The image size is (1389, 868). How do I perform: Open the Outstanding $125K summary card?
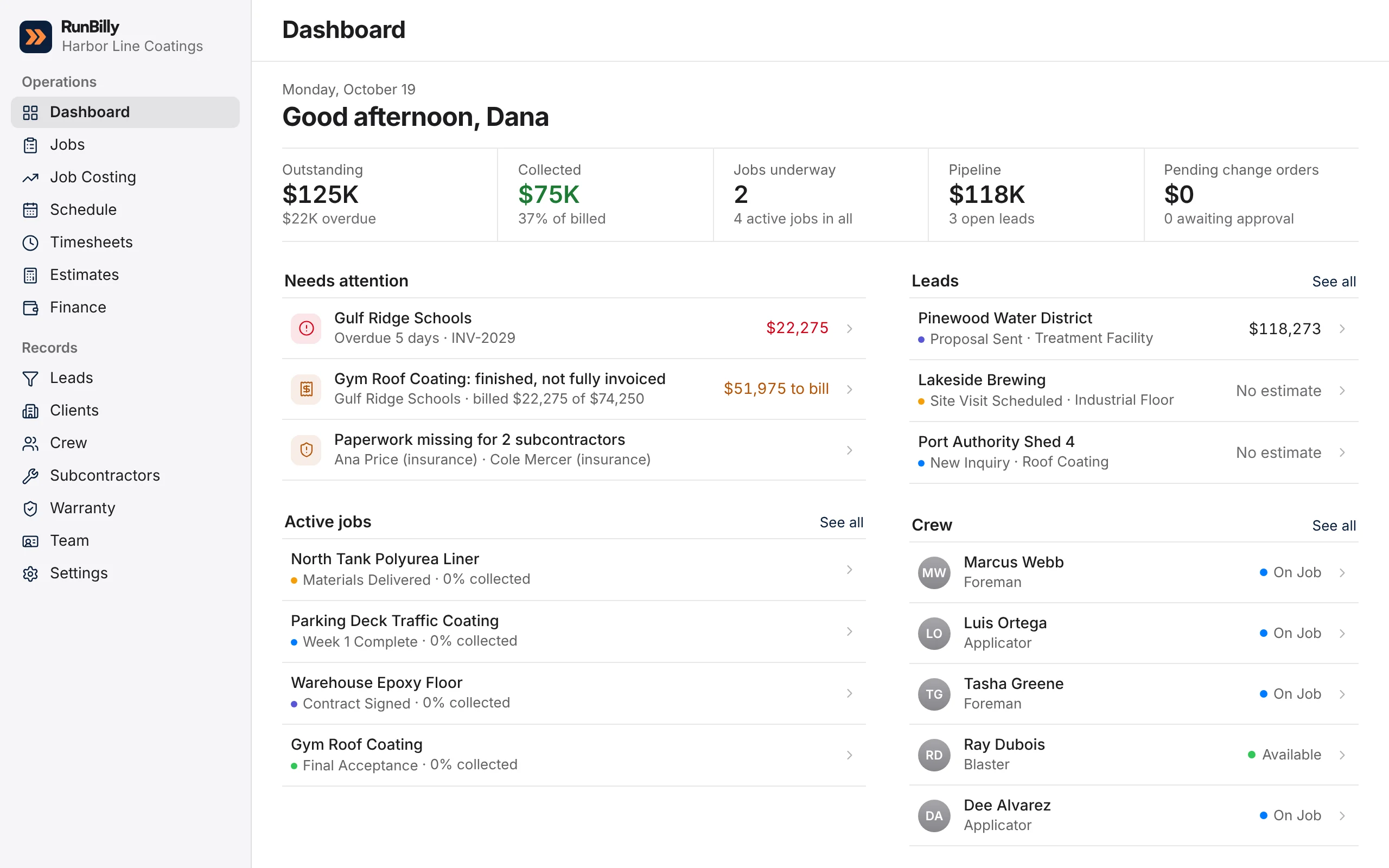click(389, 195)
